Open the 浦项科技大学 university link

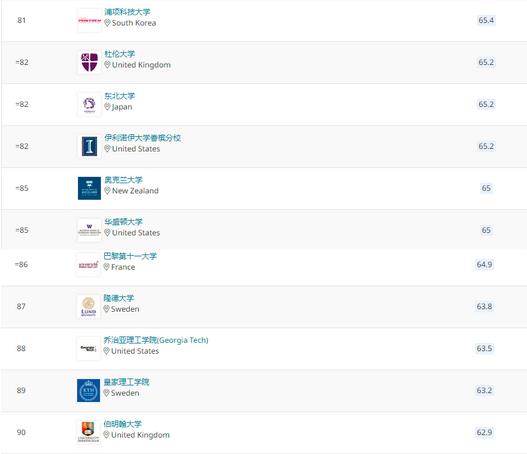click(127, 12)
